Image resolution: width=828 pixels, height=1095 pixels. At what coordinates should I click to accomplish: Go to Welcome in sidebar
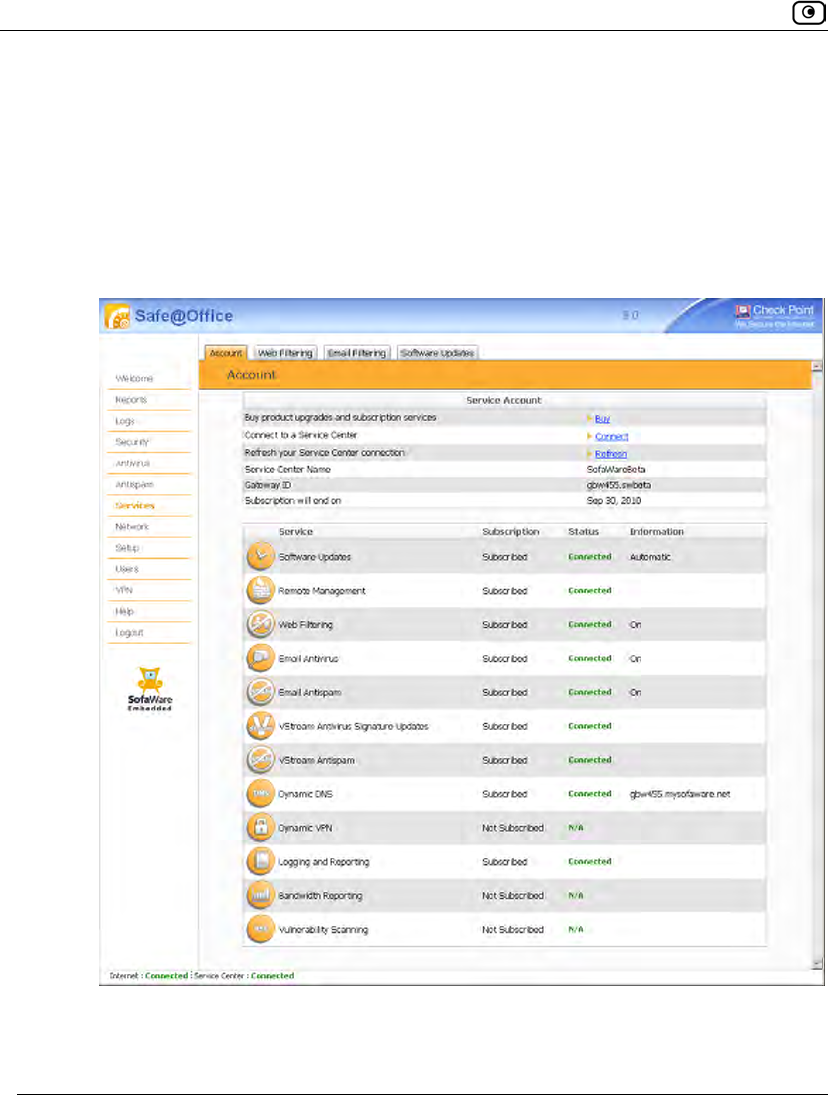pos(134,379)
